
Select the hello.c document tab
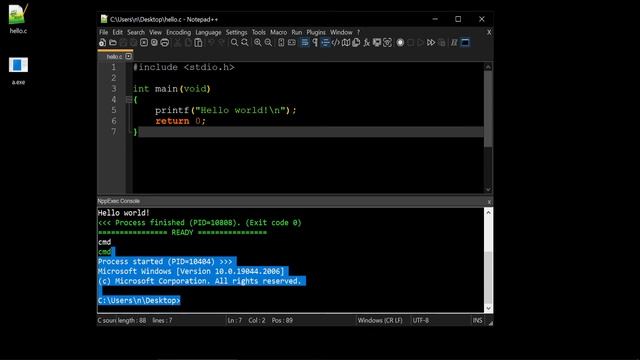(x=114, y=56)
